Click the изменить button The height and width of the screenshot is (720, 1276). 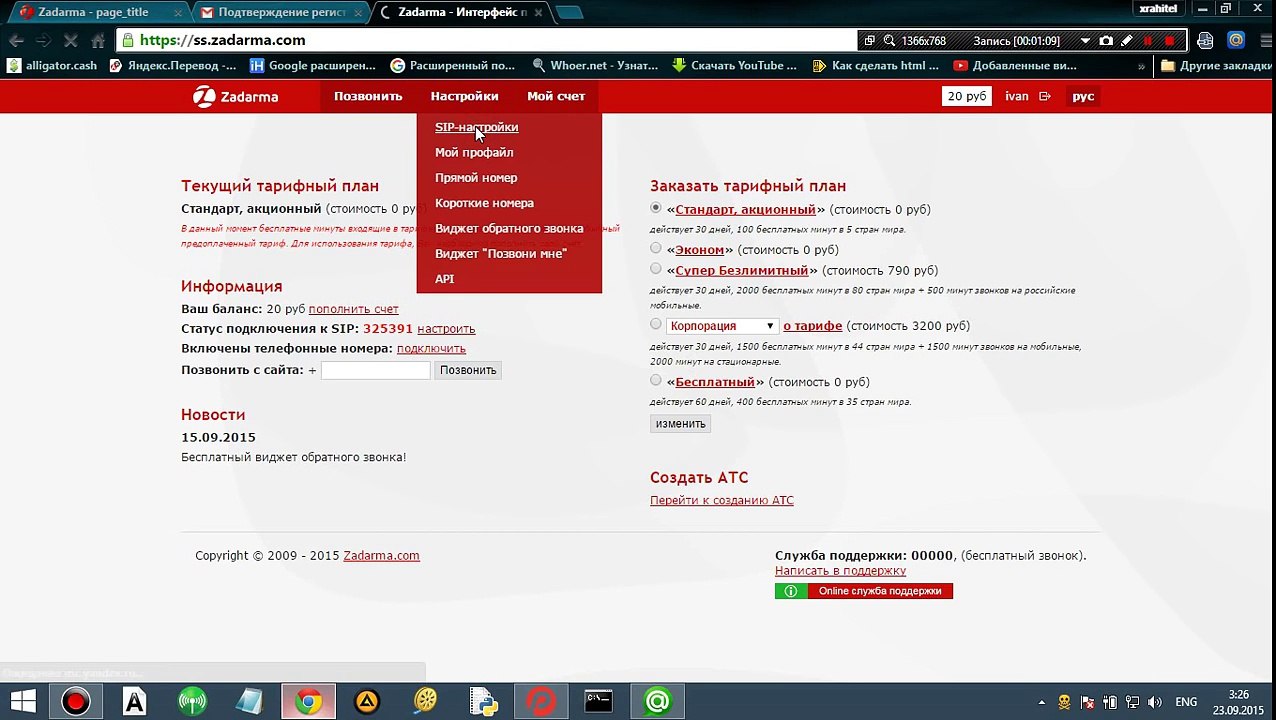tap(681, 424)
